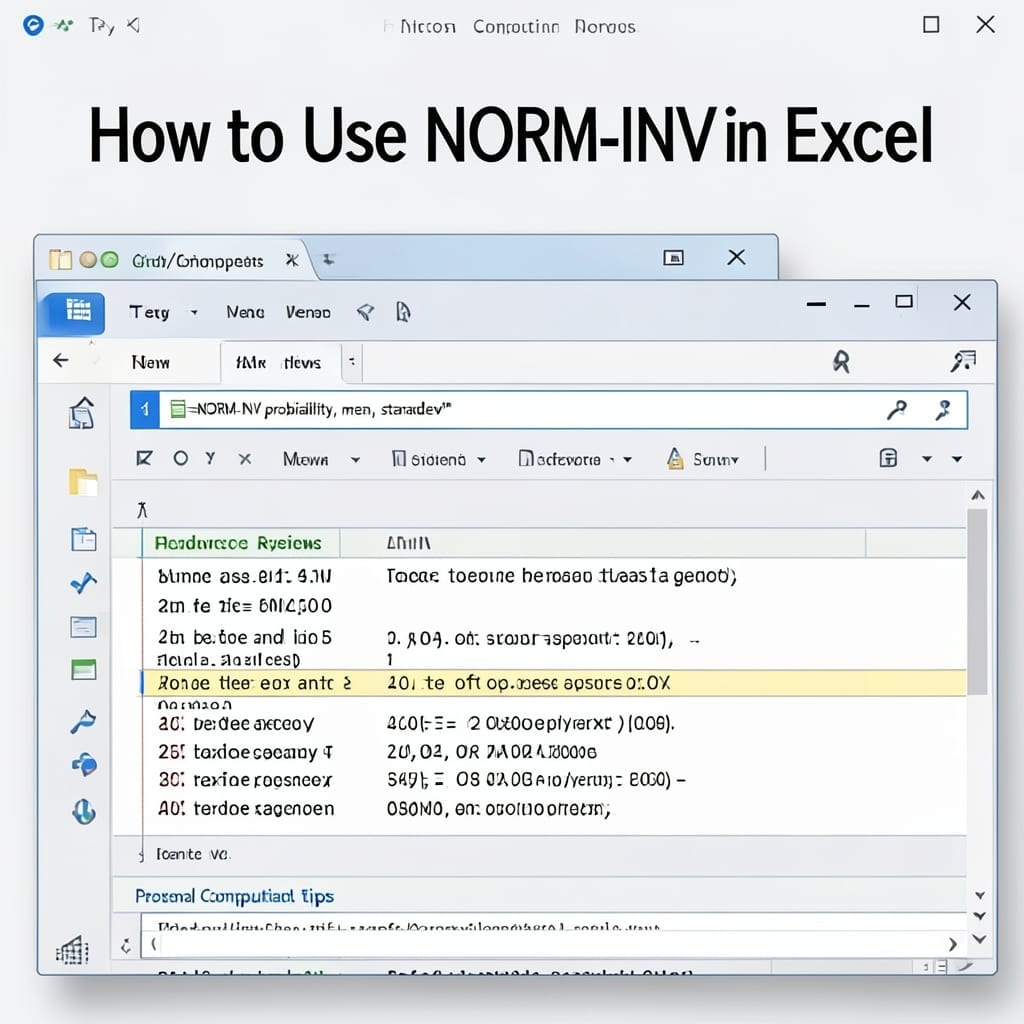
Task: Click the blue checkmark icon in sidebar
Action: (84, 582)
